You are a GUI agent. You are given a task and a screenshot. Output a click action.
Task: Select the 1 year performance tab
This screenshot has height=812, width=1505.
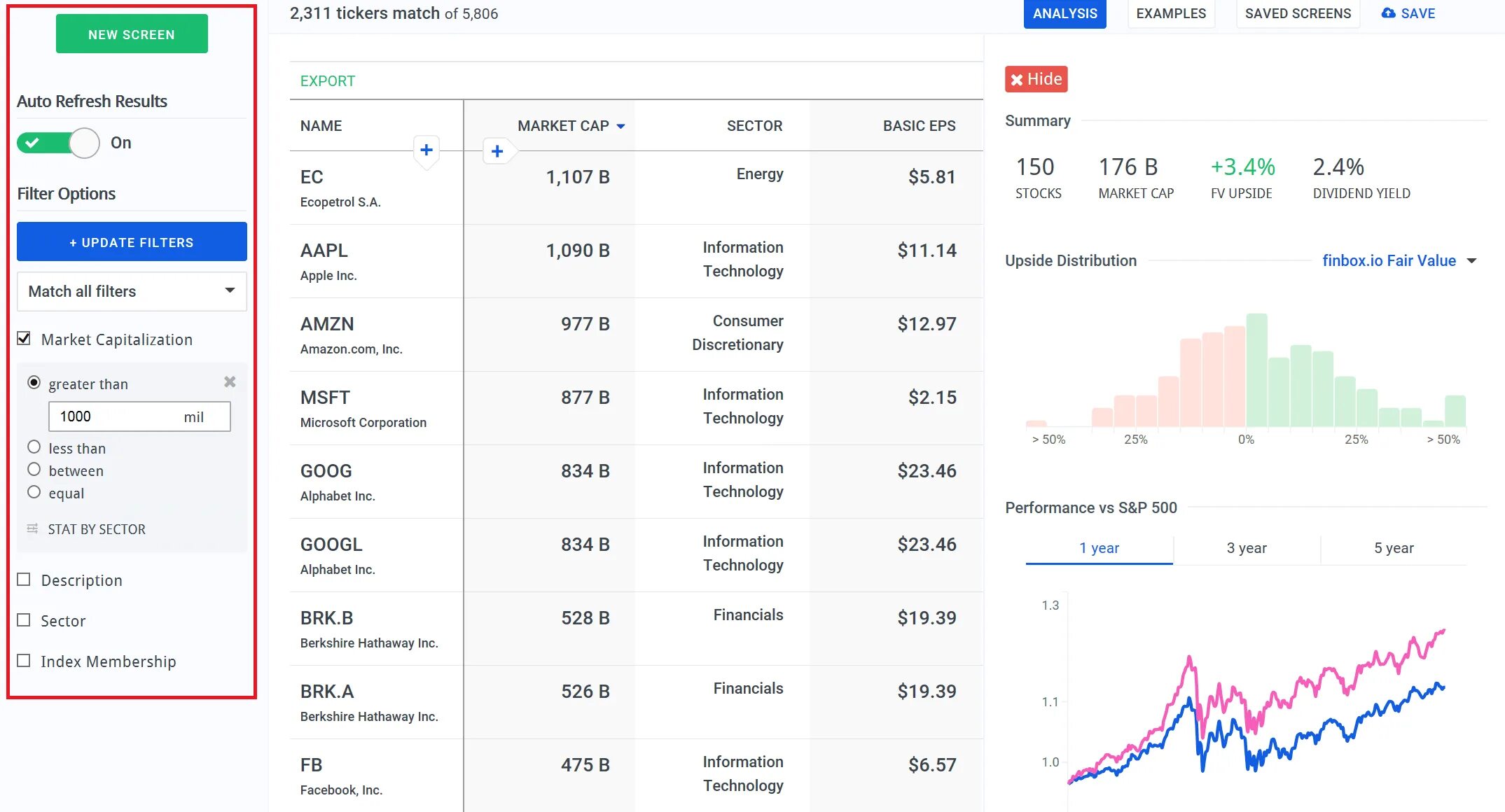tap(1099, 548)
